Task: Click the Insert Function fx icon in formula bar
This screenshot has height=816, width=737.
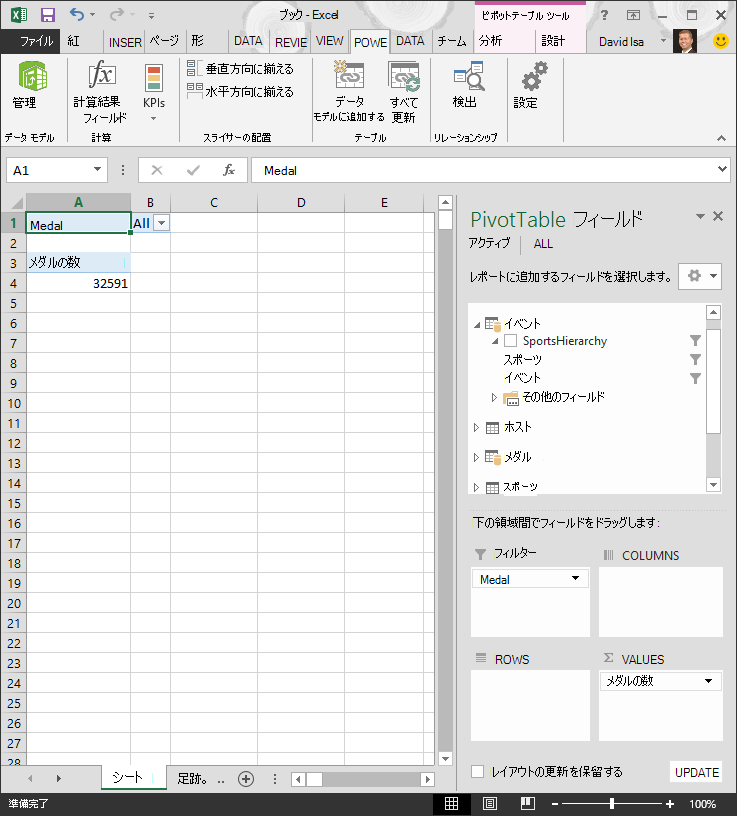Action: (228, 170)
